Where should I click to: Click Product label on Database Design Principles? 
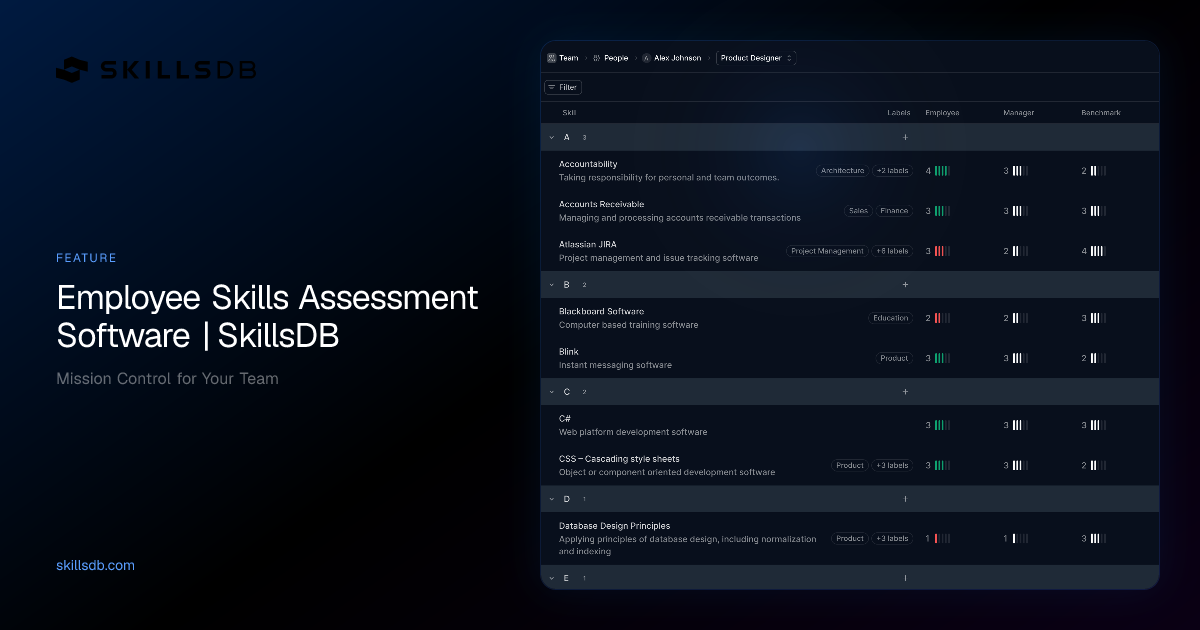[x=850, y=538]
